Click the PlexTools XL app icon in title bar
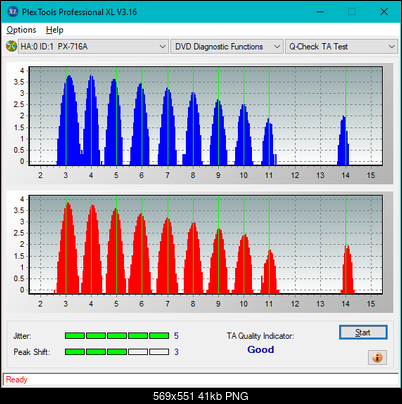402x404 pixels. coord(13,12)
